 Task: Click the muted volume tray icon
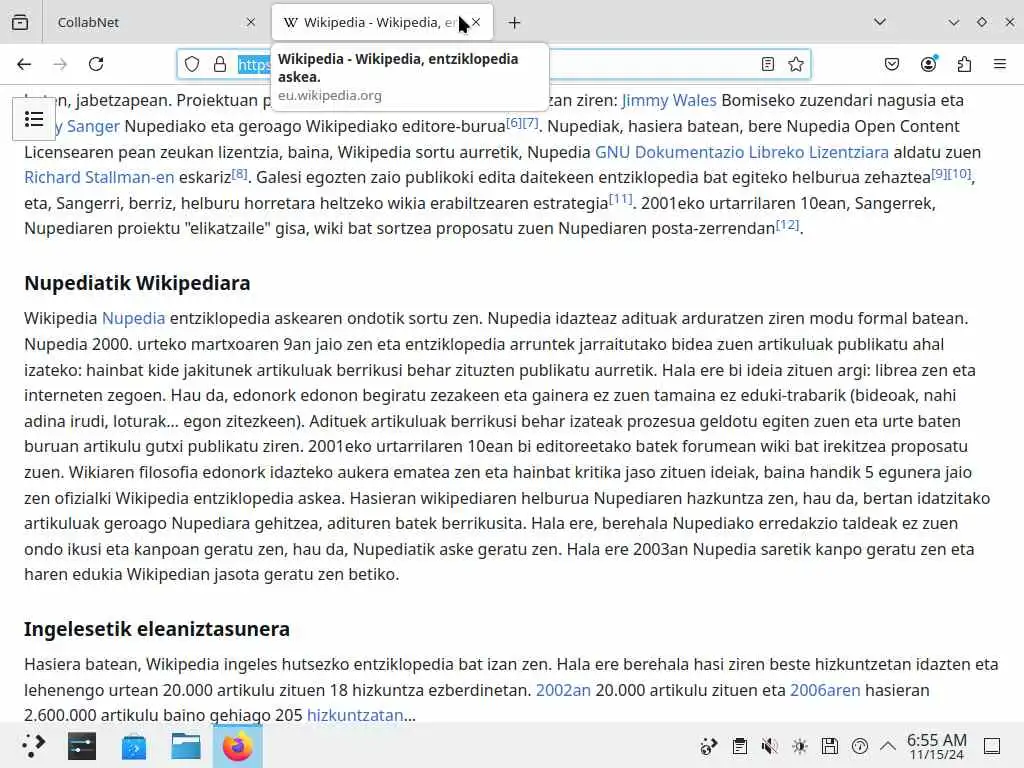click(x=769, y=746)
